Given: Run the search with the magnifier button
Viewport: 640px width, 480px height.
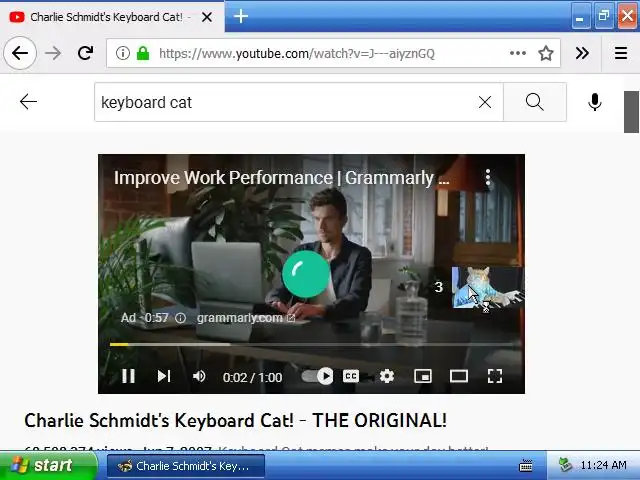Looking at the screenshot, I should tap(535, 102).
